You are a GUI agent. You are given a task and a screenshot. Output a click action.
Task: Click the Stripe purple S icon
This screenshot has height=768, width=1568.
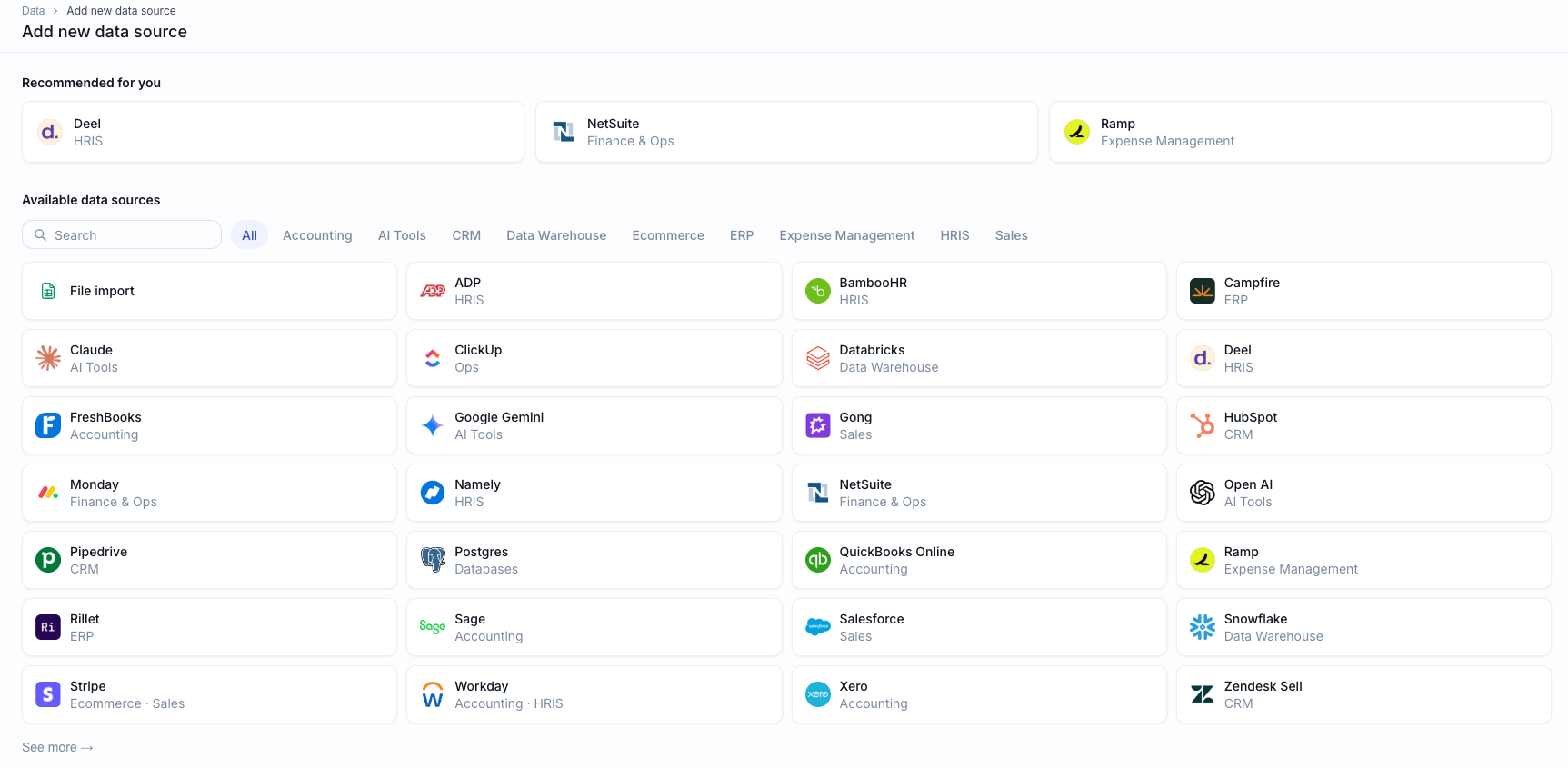[48, 694]
